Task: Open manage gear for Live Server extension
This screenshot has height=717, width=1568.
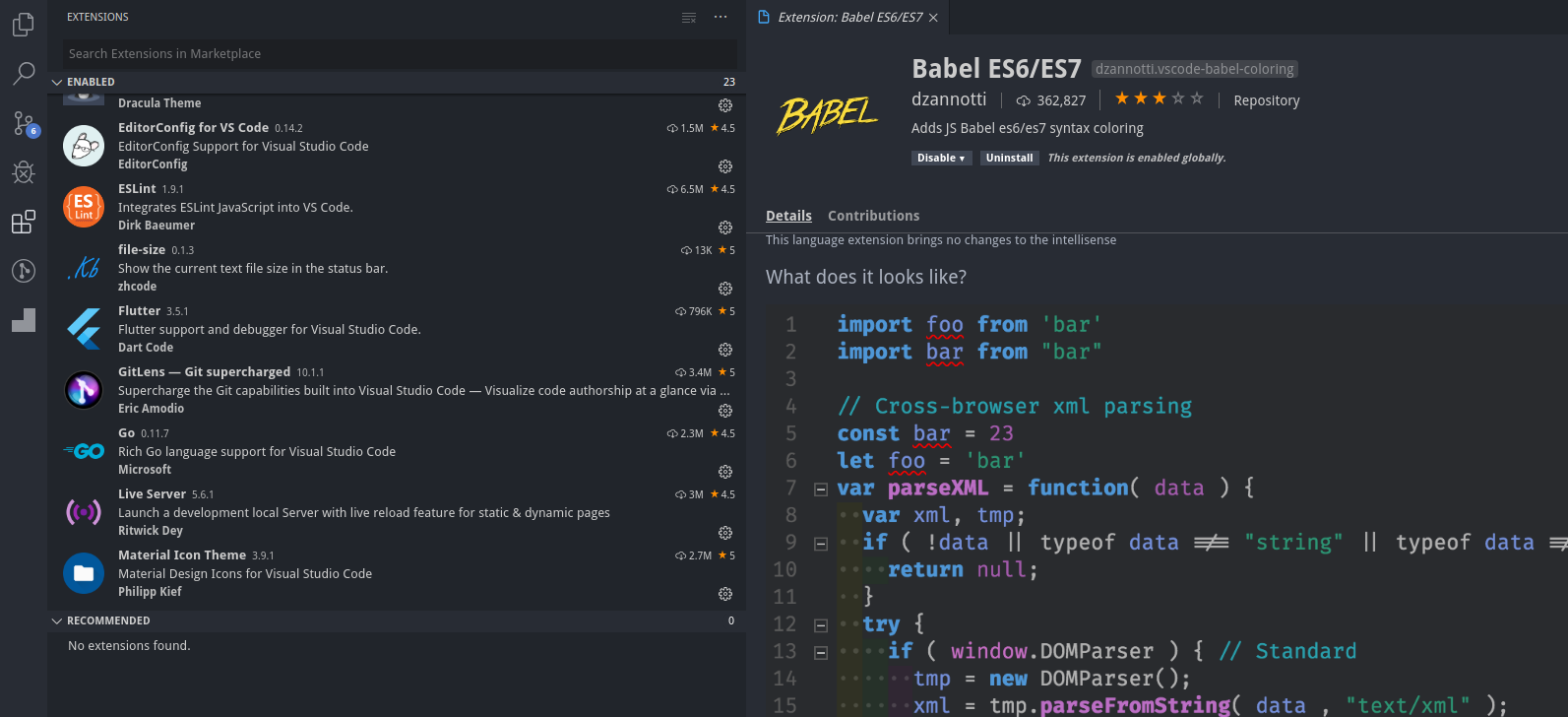Action: point(725,533)
